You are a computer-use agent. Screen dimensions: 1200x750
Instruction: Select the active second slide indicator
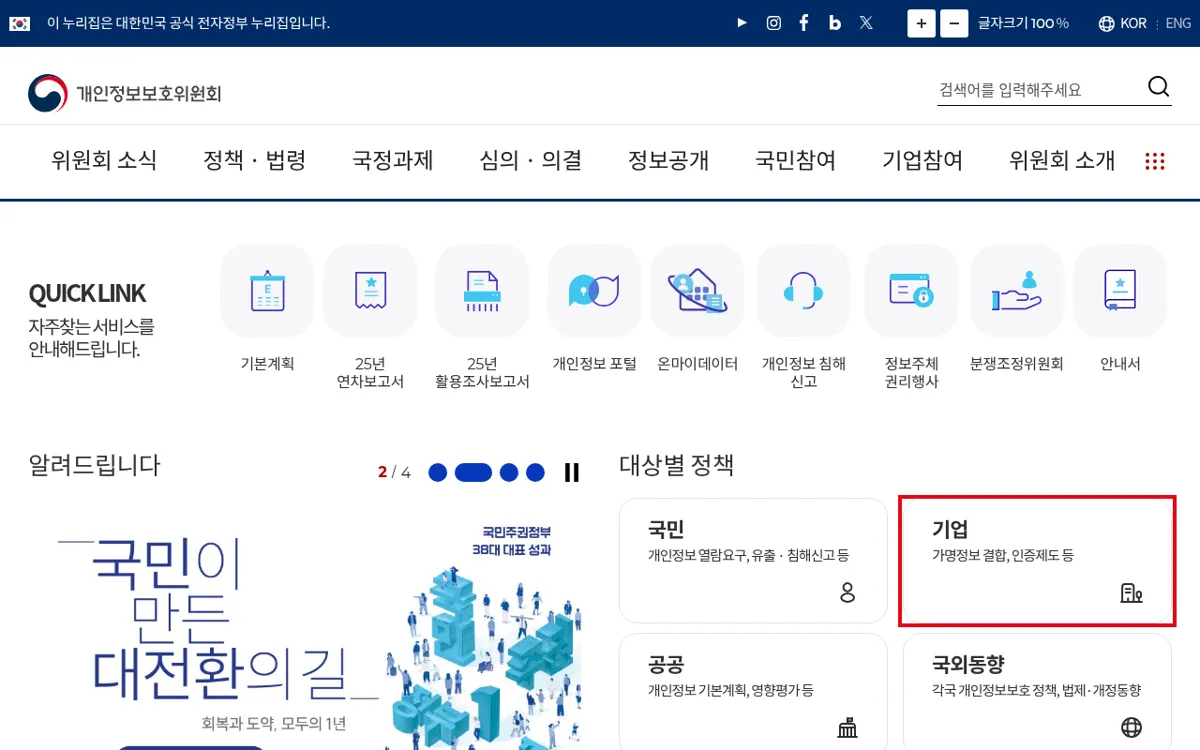[x=473, y=472]
